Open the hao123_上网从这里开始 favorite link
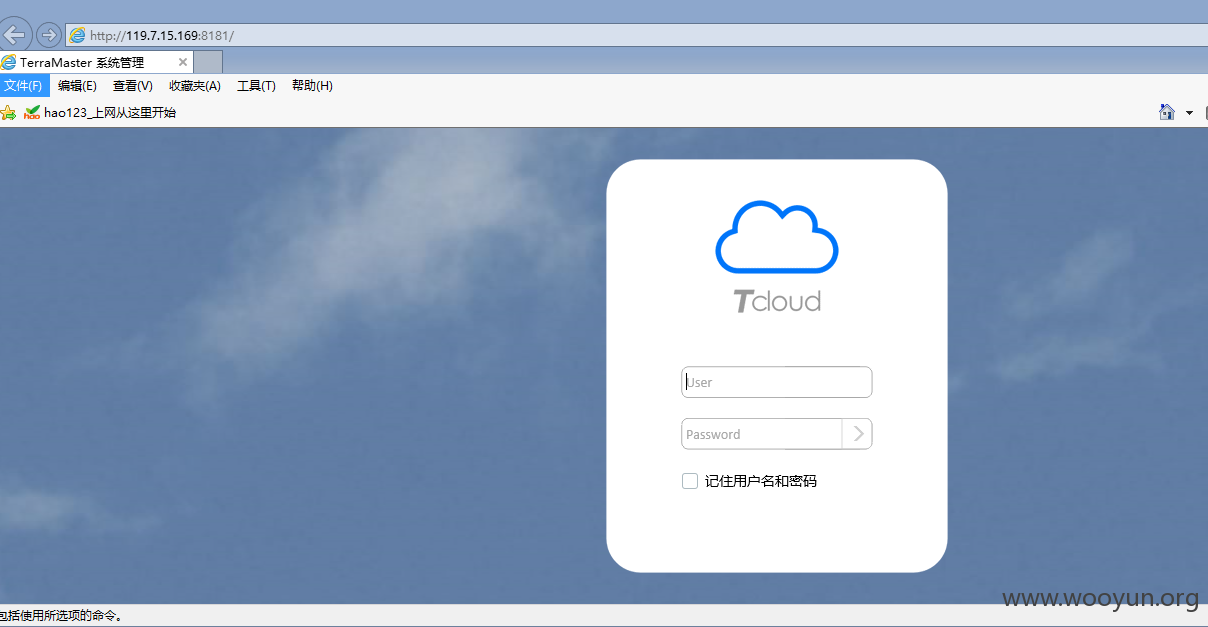 coord(100,113)
